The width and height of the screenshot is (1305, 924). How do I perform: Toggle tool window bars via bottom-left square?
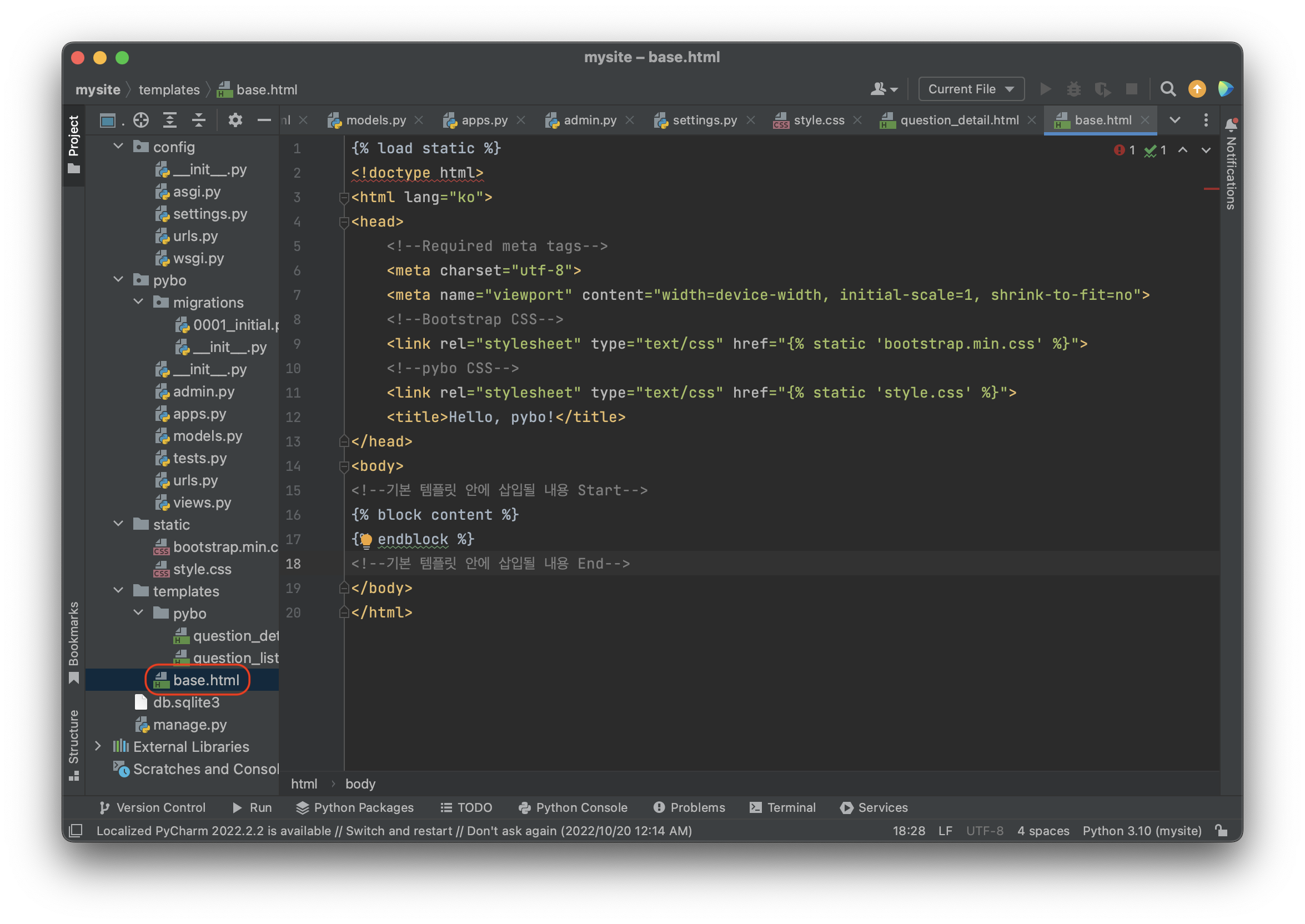tap(76, 831)
